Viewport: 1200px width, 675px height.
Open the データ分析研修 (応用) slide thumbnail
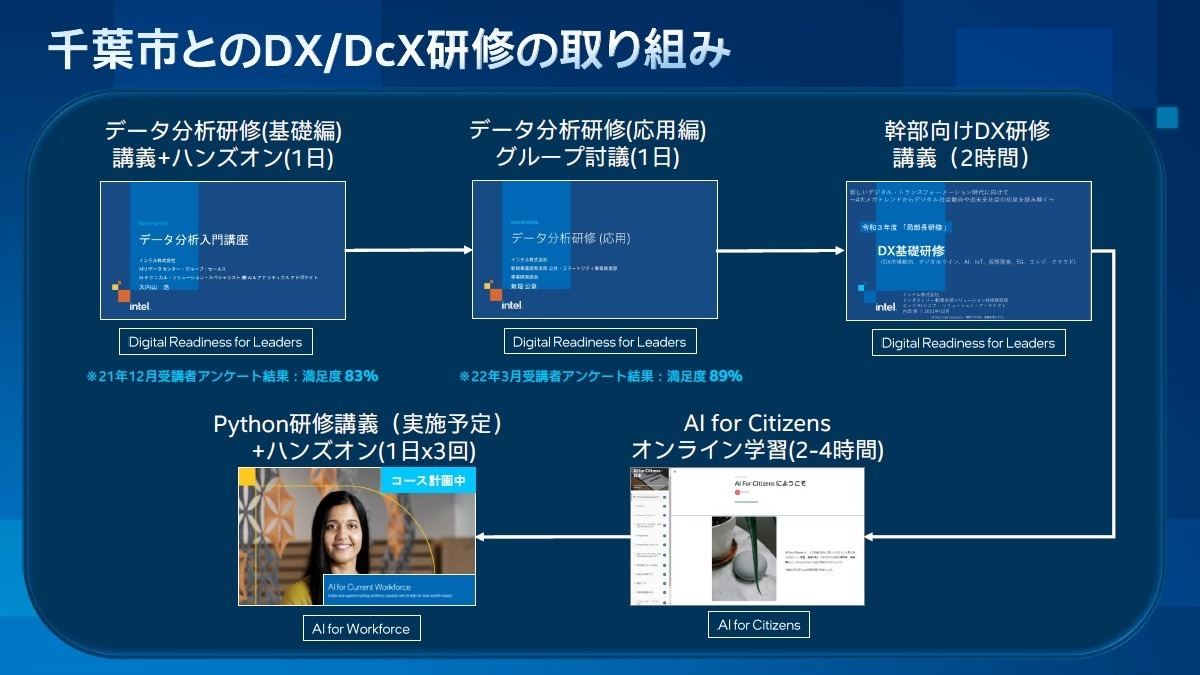595,250
